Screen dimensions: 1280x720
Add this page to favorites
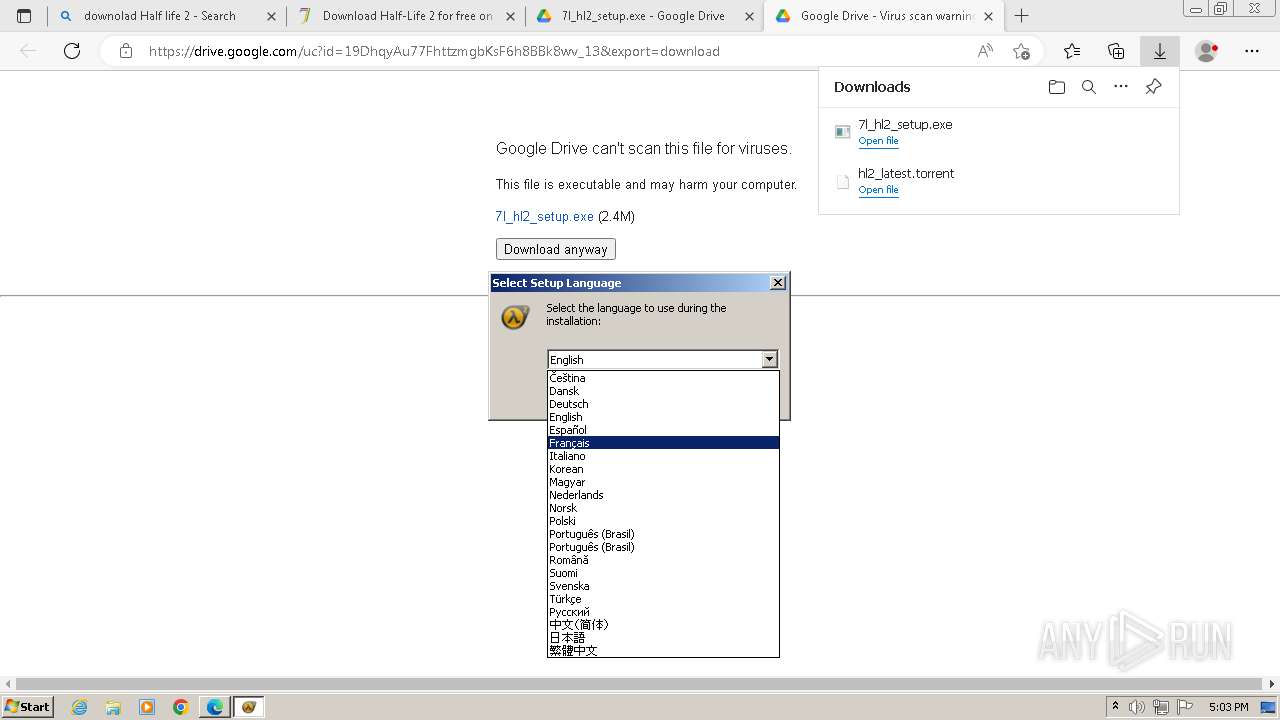(x=1021, y=51)
